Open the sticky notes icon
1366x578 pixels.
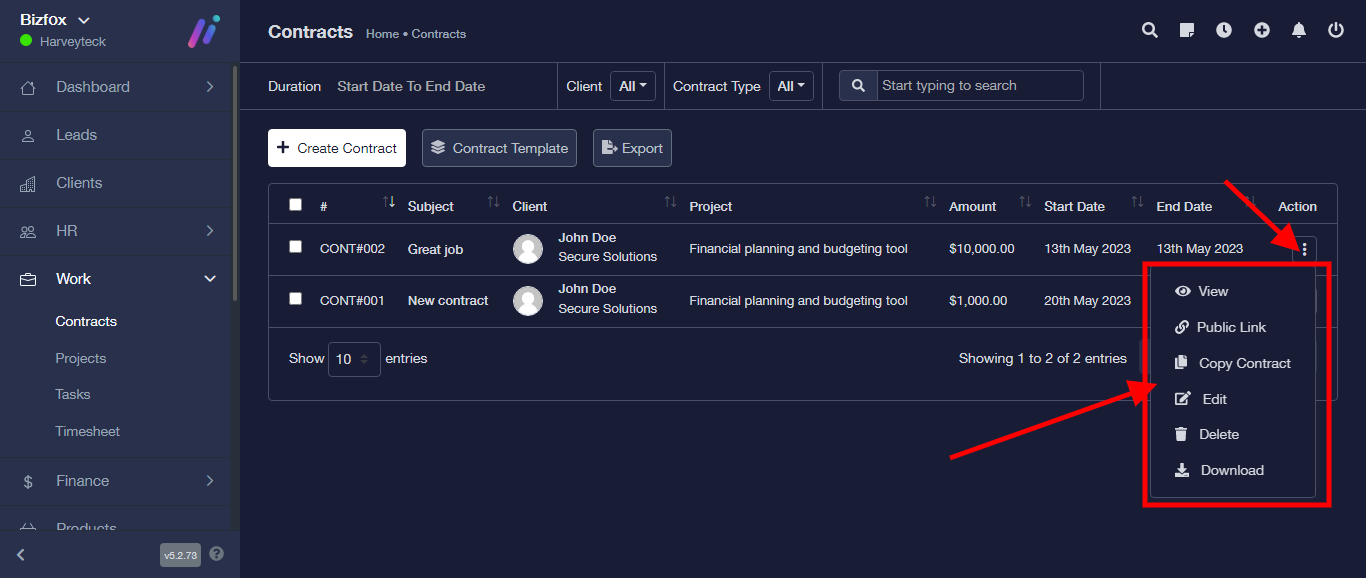click(1187, 31)
